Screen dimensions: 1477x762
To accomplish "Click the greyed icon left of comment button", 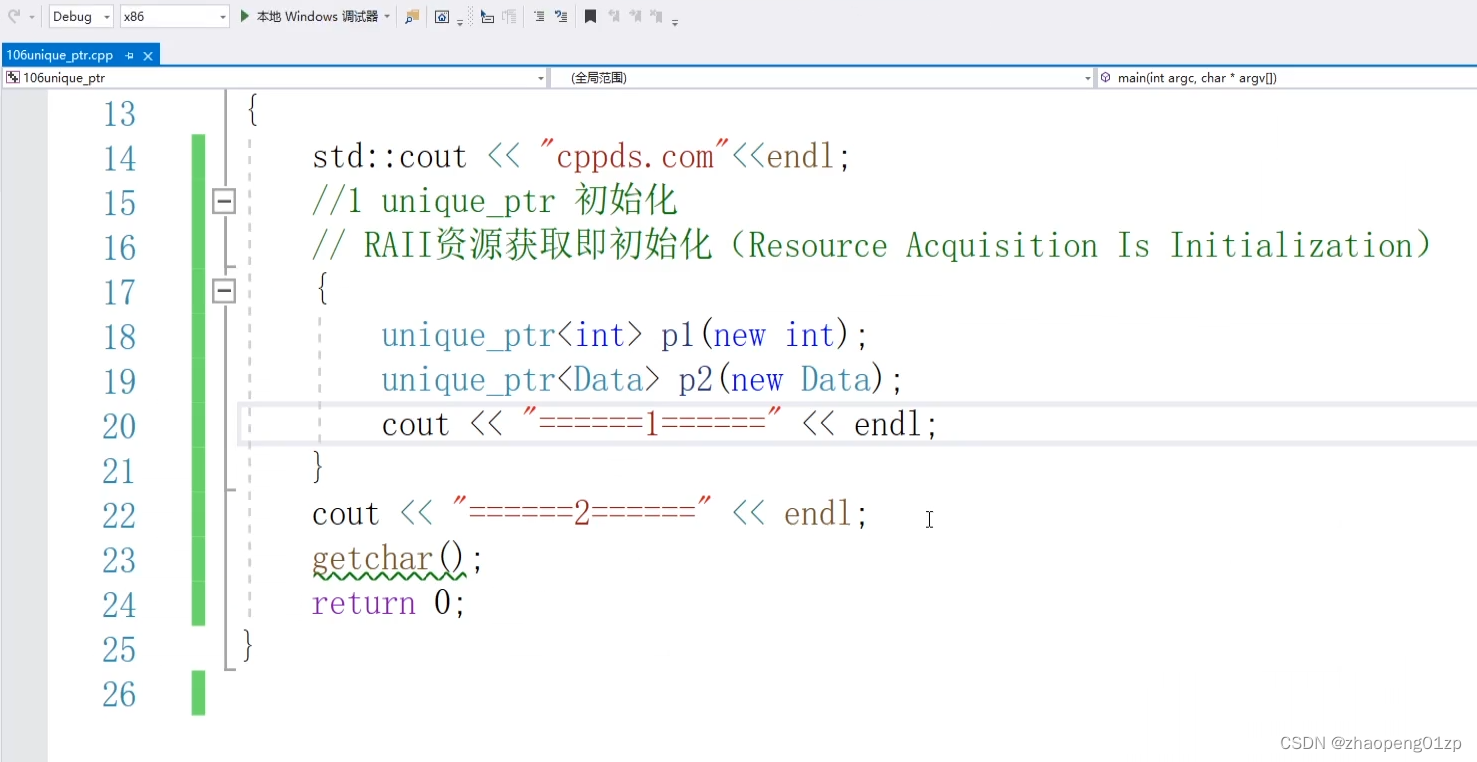I will click(510, 16).
